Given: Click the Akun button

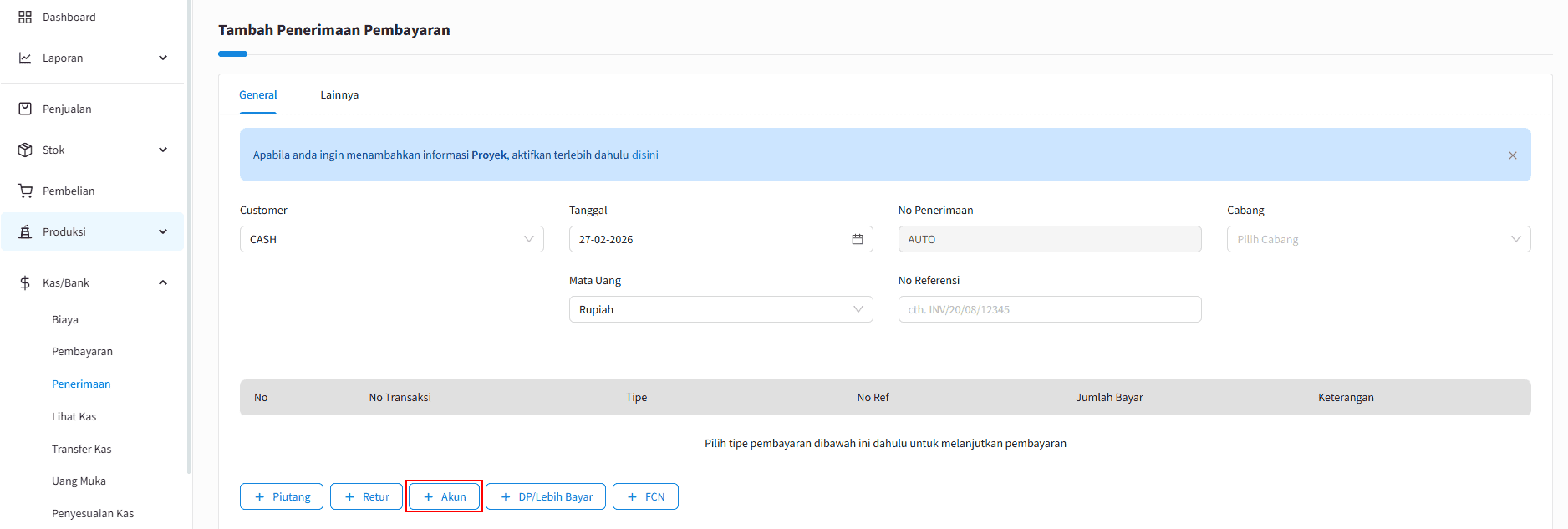Looking at the screenshot, I should (x=444, y=496).
